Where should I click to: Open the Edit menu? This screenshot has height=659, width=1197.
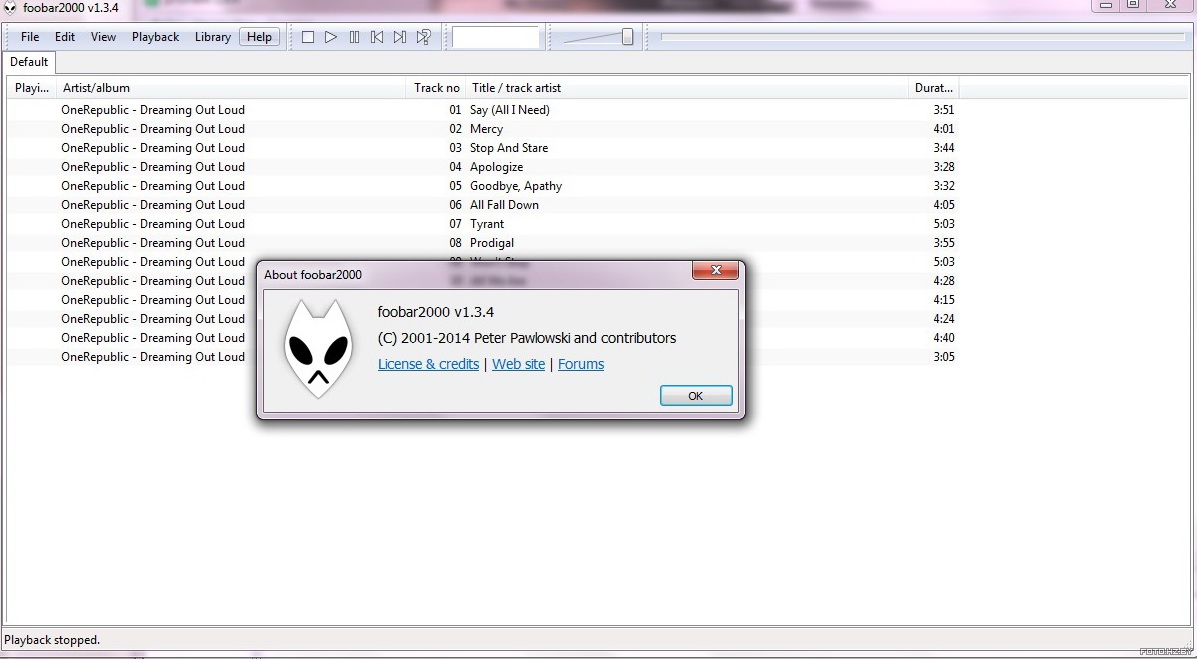coord(65,37)
